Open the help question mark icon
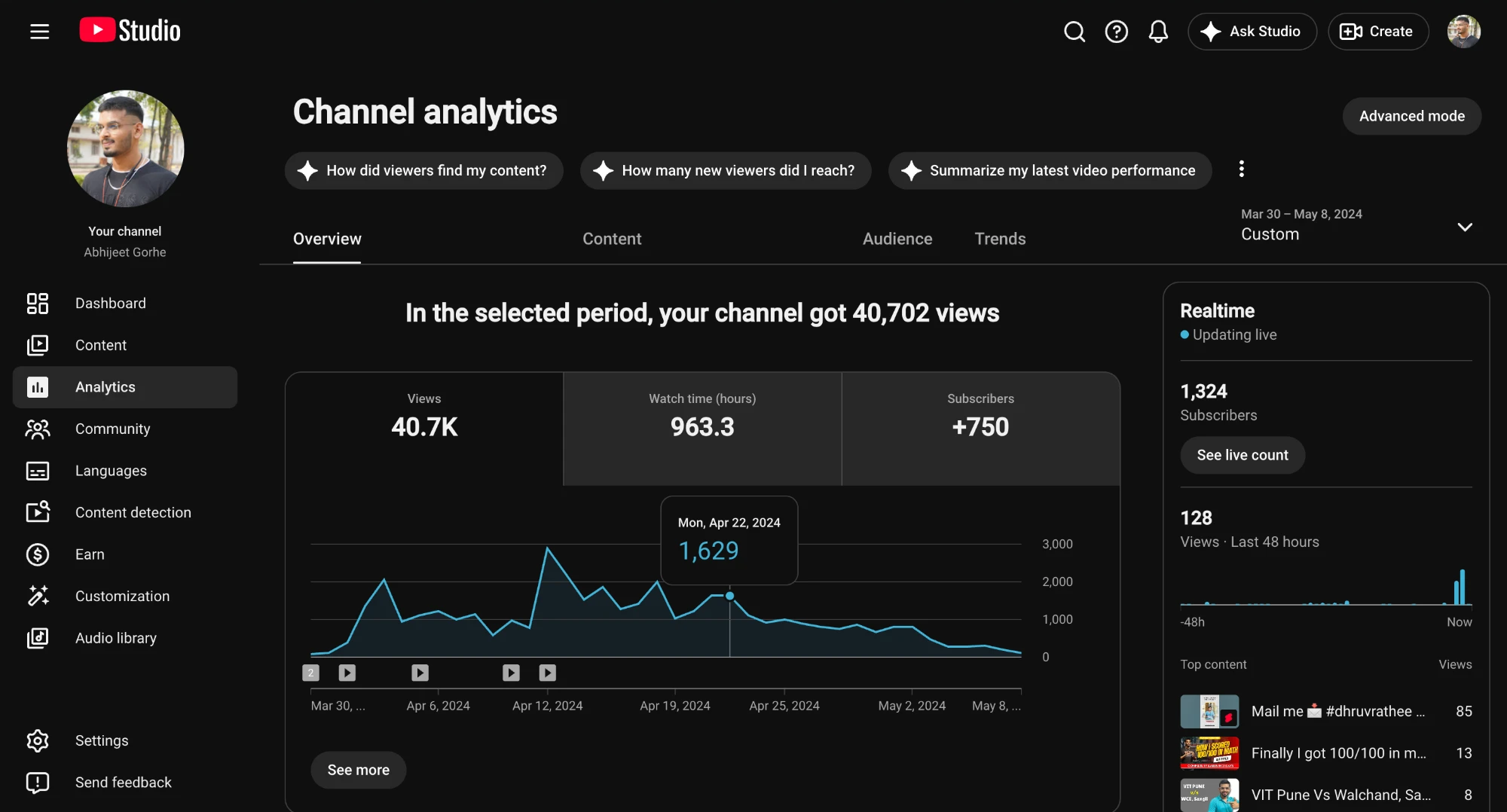1507x812 pixels. [1117, 32]
